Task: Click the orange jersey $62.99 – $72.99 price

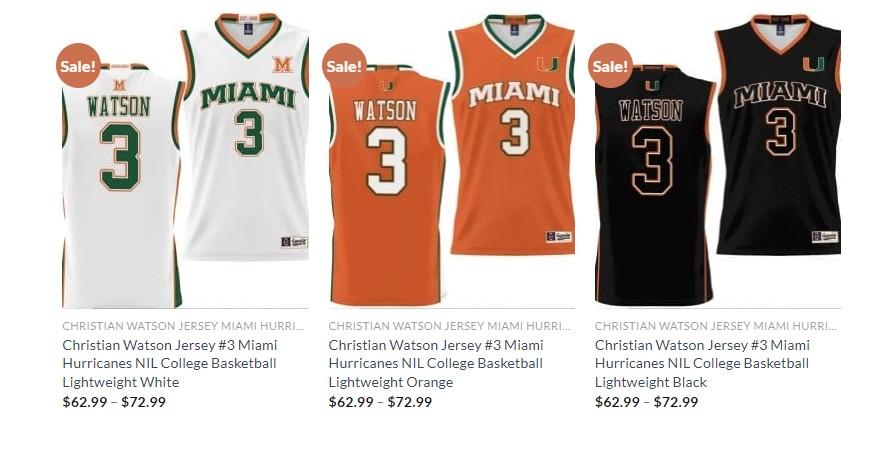Action: [380, 402]
